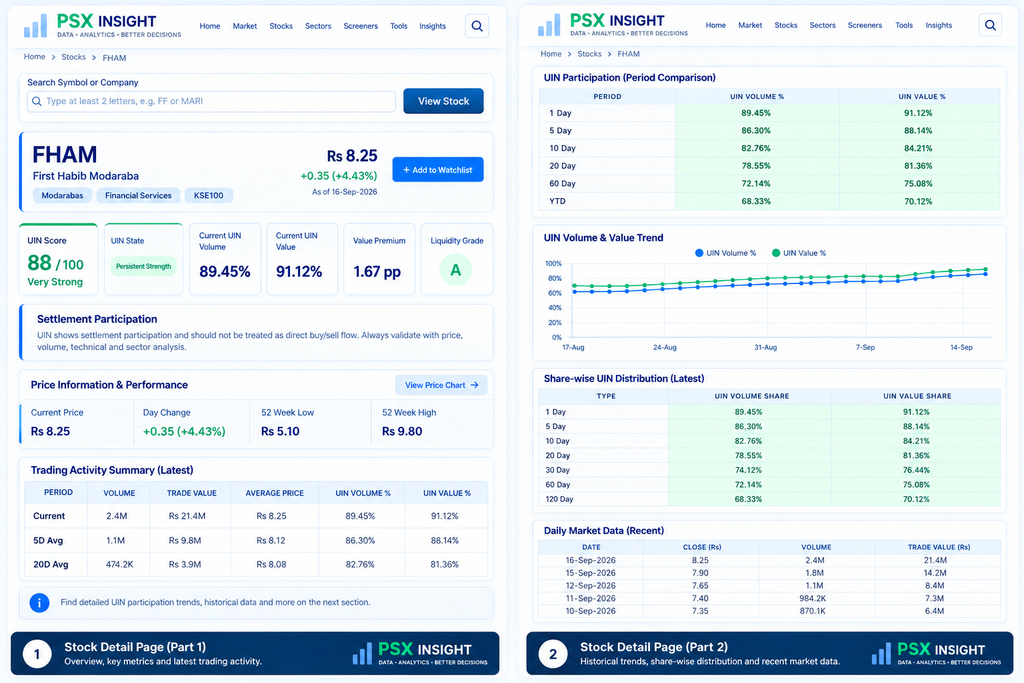Click AVERAGE PRICE column header
Viewport: 1024px width, 683px height.
coord(274,493)
